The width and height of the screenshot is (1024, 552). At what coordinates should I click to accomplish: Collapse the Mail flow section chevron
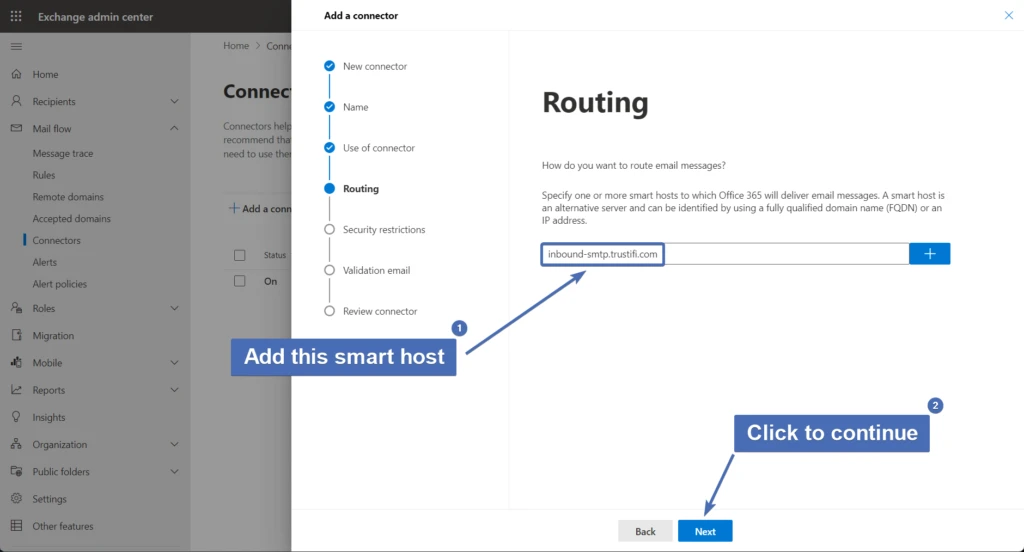pyautogui.click(x=174, y=128)
